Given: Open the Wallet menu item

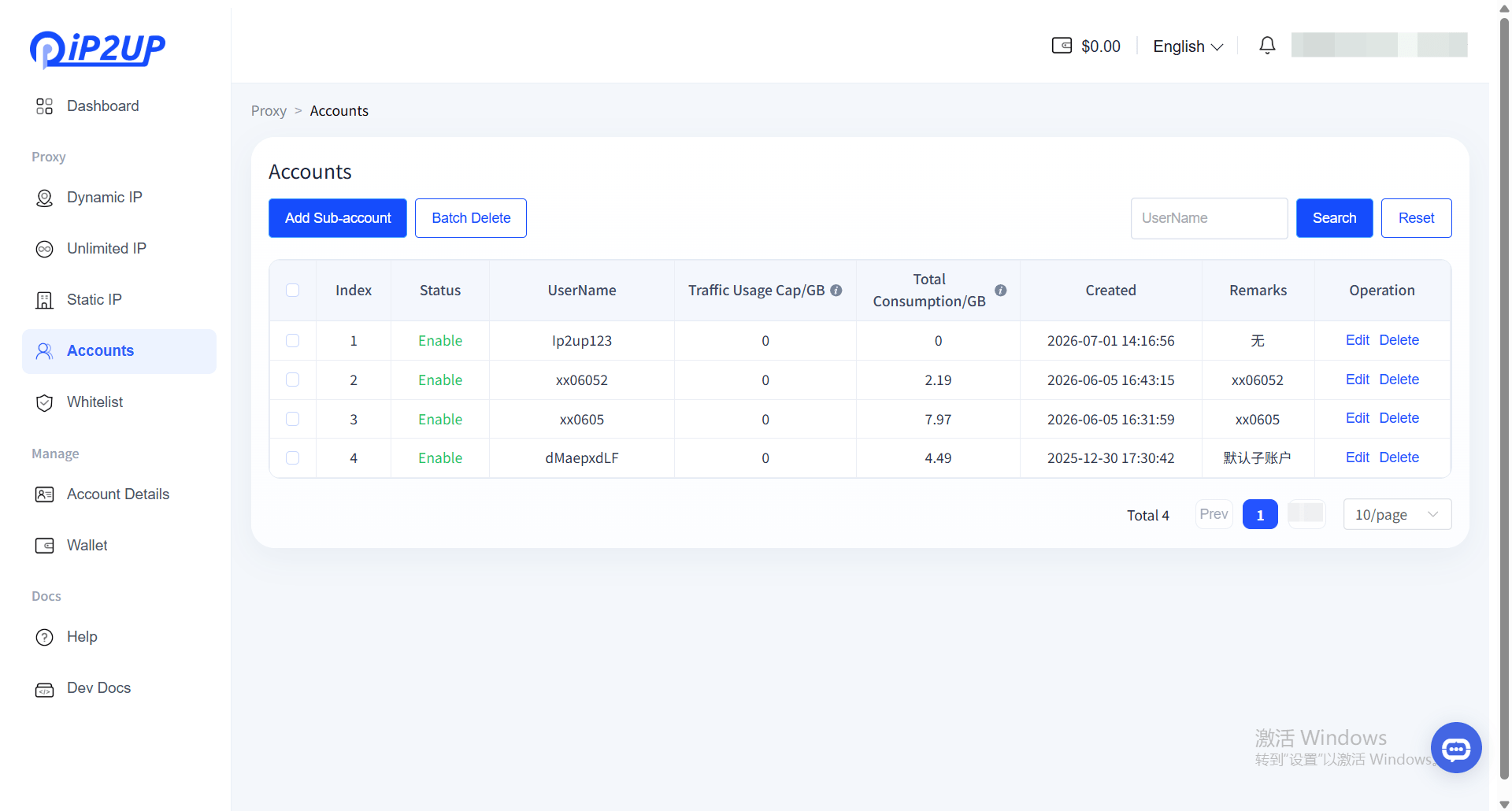Looking at the screenshot, I should pos(119,546).
